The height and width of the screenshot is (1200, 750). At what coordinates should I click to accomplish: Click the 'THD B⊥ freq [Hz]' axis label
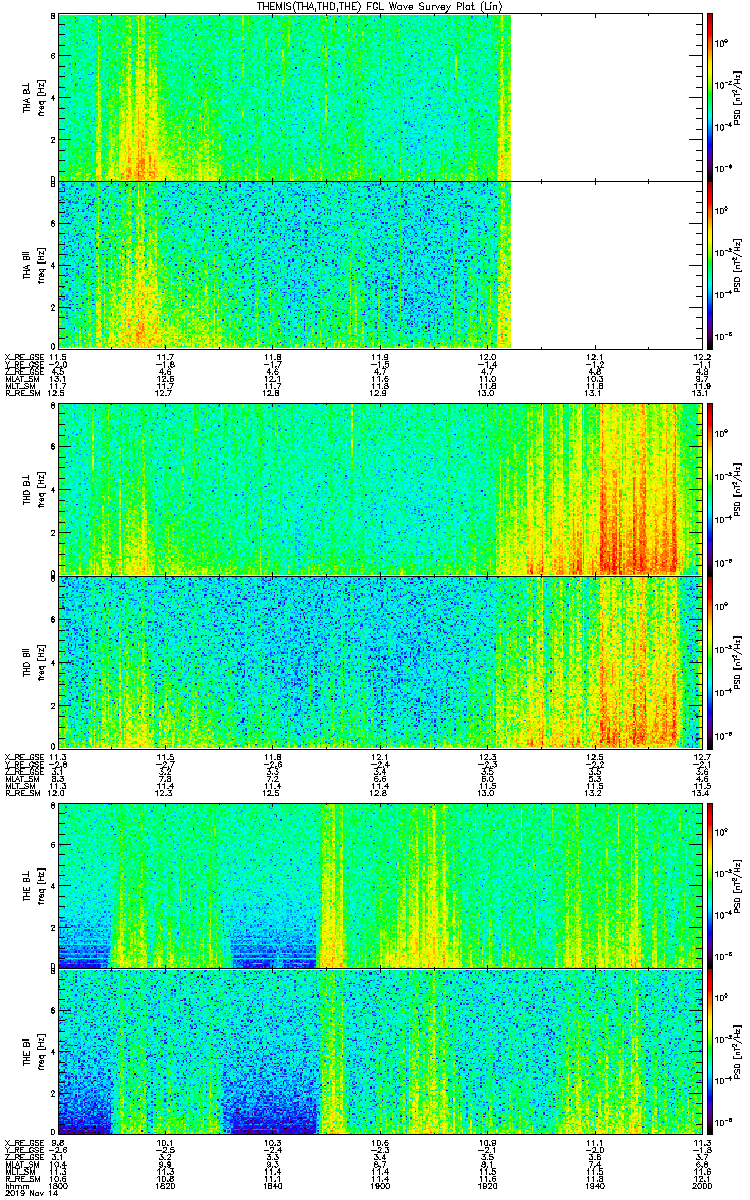tap(33, 489)
